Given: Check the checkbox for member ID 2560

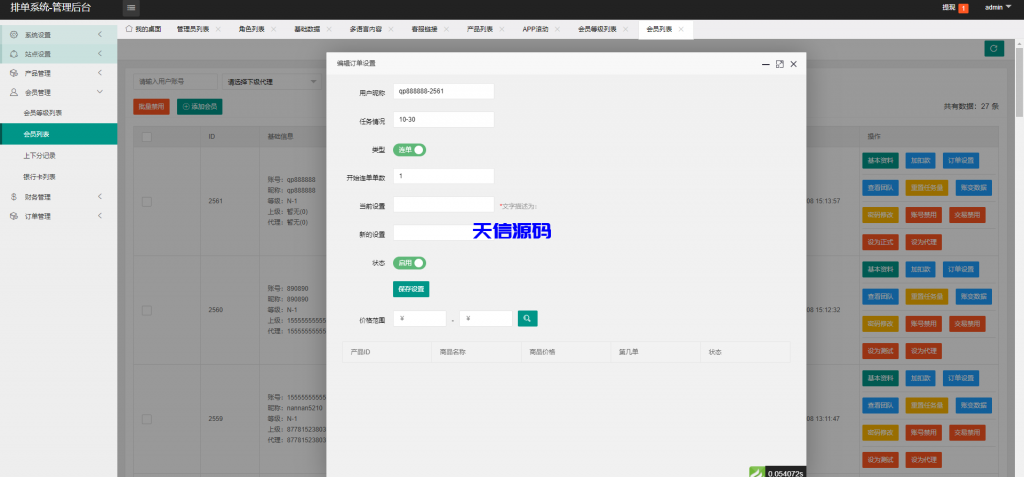Looking at the screenshot, I should pyautogui.click(x=147, y=310).
